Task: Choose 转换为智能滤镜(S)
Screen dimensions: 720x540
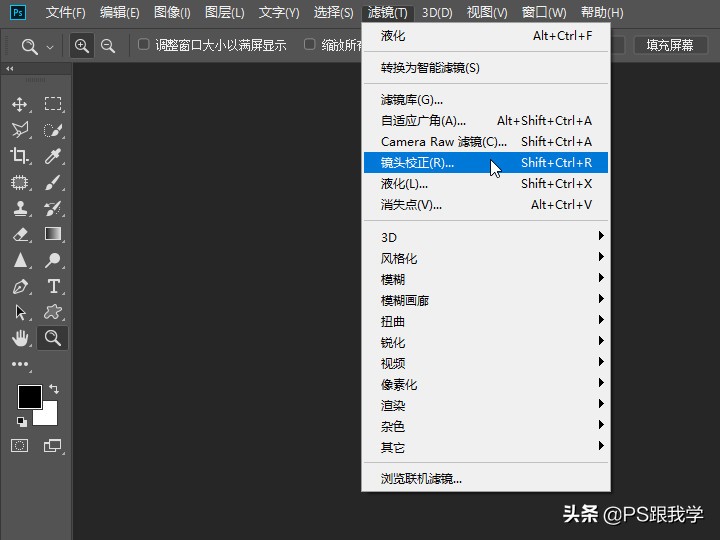Action: tap(486, 68)
